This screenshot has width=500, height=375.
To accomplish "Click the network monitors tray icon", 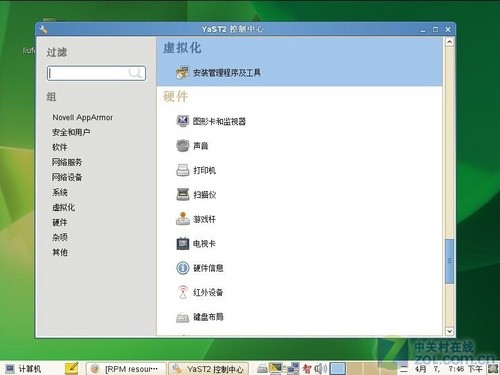I will coord(293,368).
